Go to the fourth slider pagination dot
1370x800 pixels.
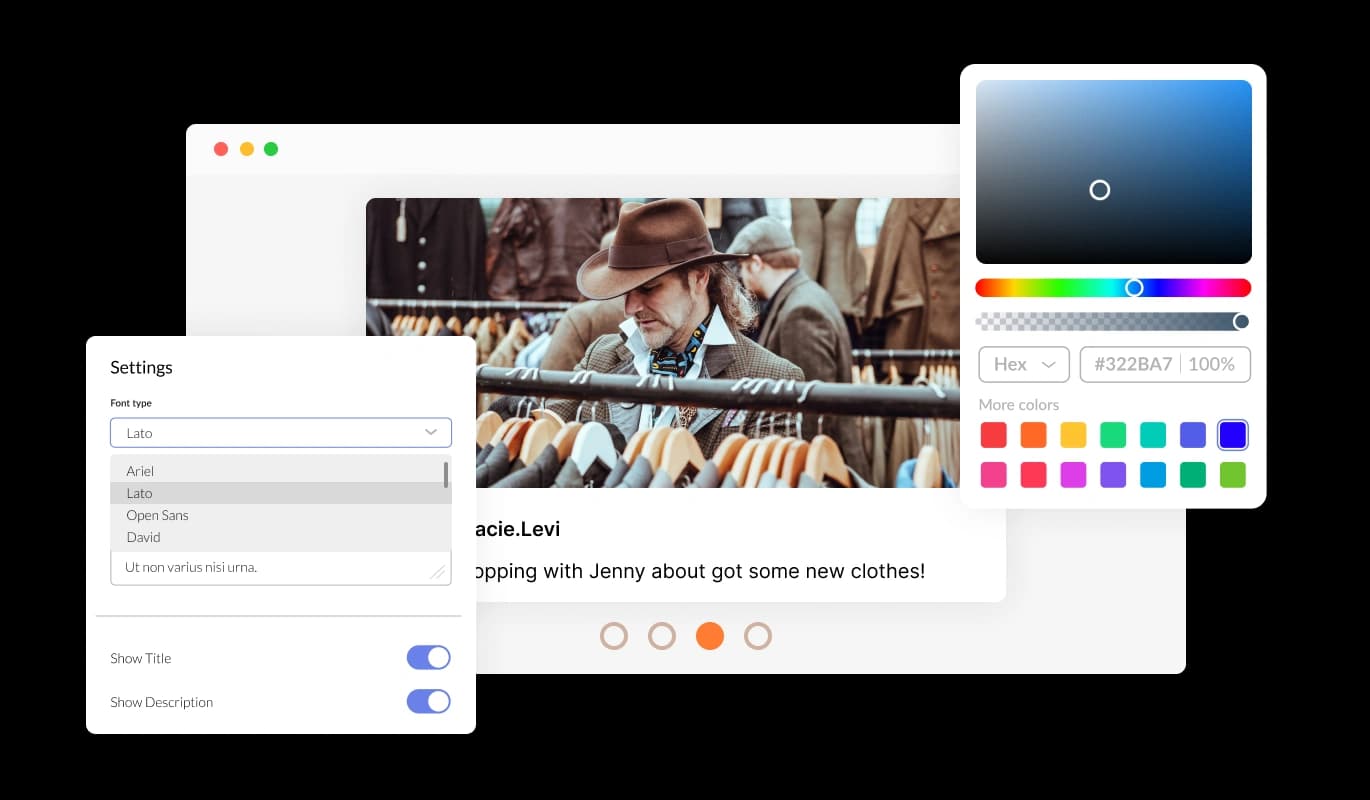(758, 636)
